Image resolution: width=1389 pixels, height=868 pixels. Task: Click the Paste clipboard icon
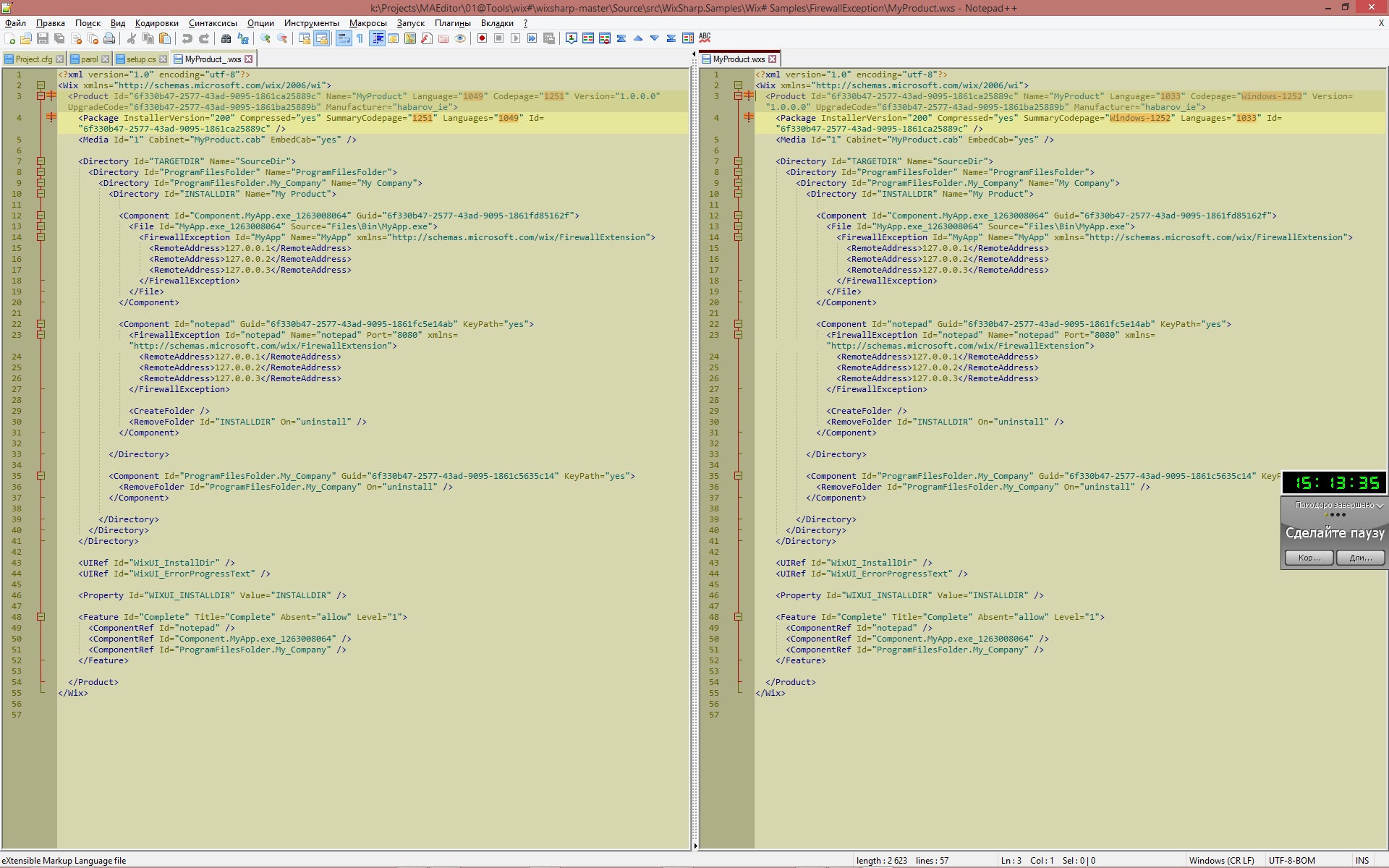[165, 39]
